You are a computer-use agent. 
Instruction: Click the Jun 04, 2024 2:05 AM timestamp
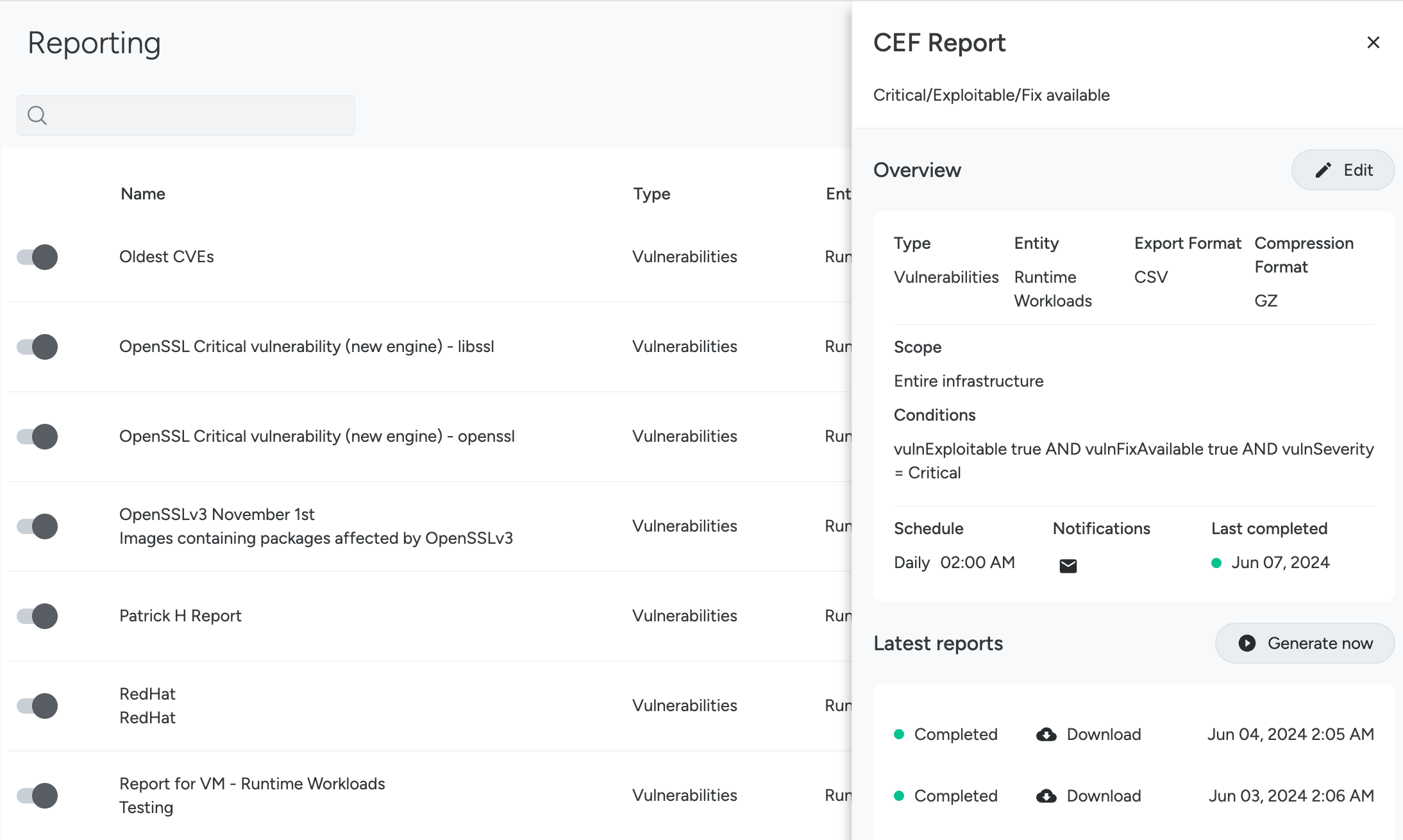(x=1290, y=734)
